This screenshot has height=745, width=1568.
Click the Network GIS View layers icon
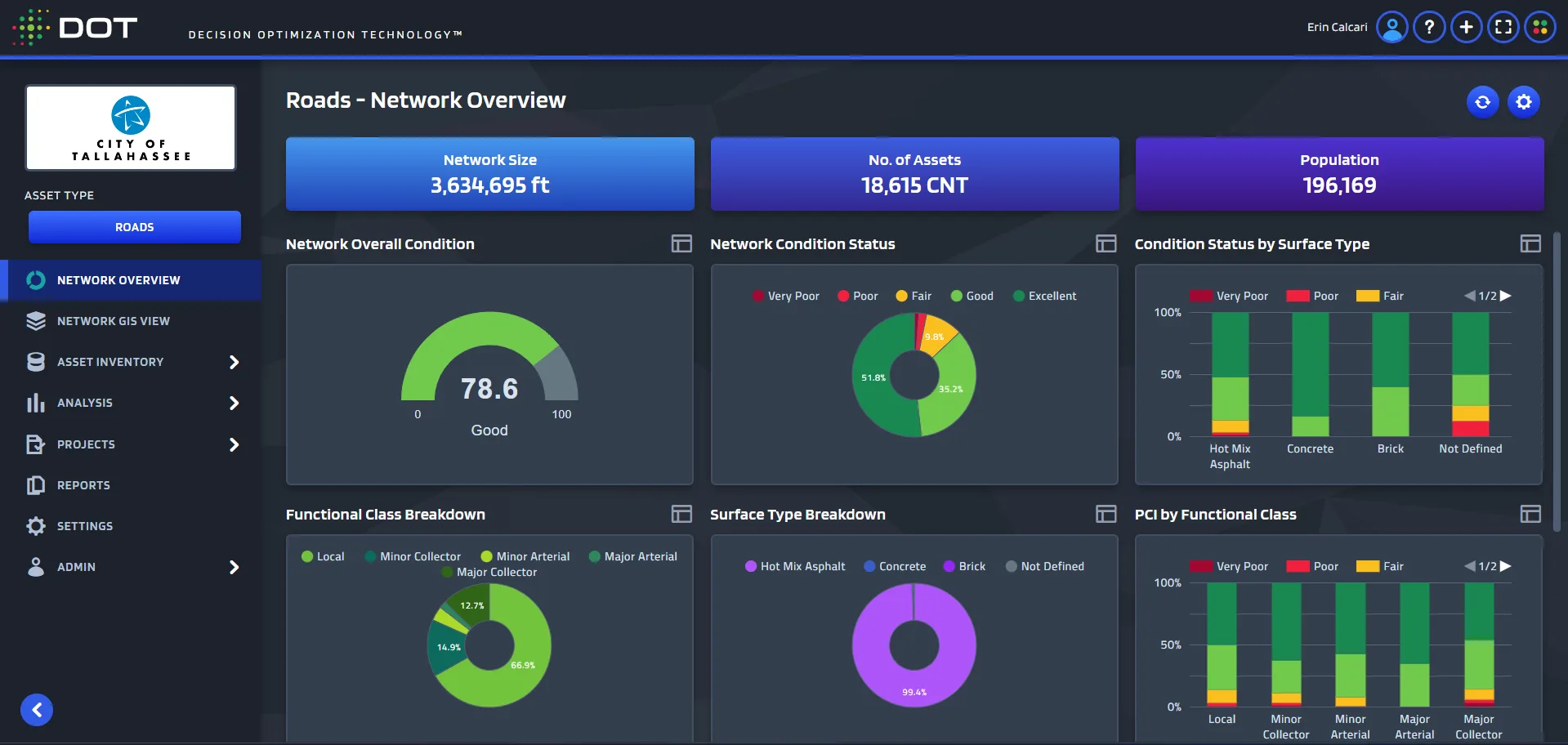click(36, 321)
